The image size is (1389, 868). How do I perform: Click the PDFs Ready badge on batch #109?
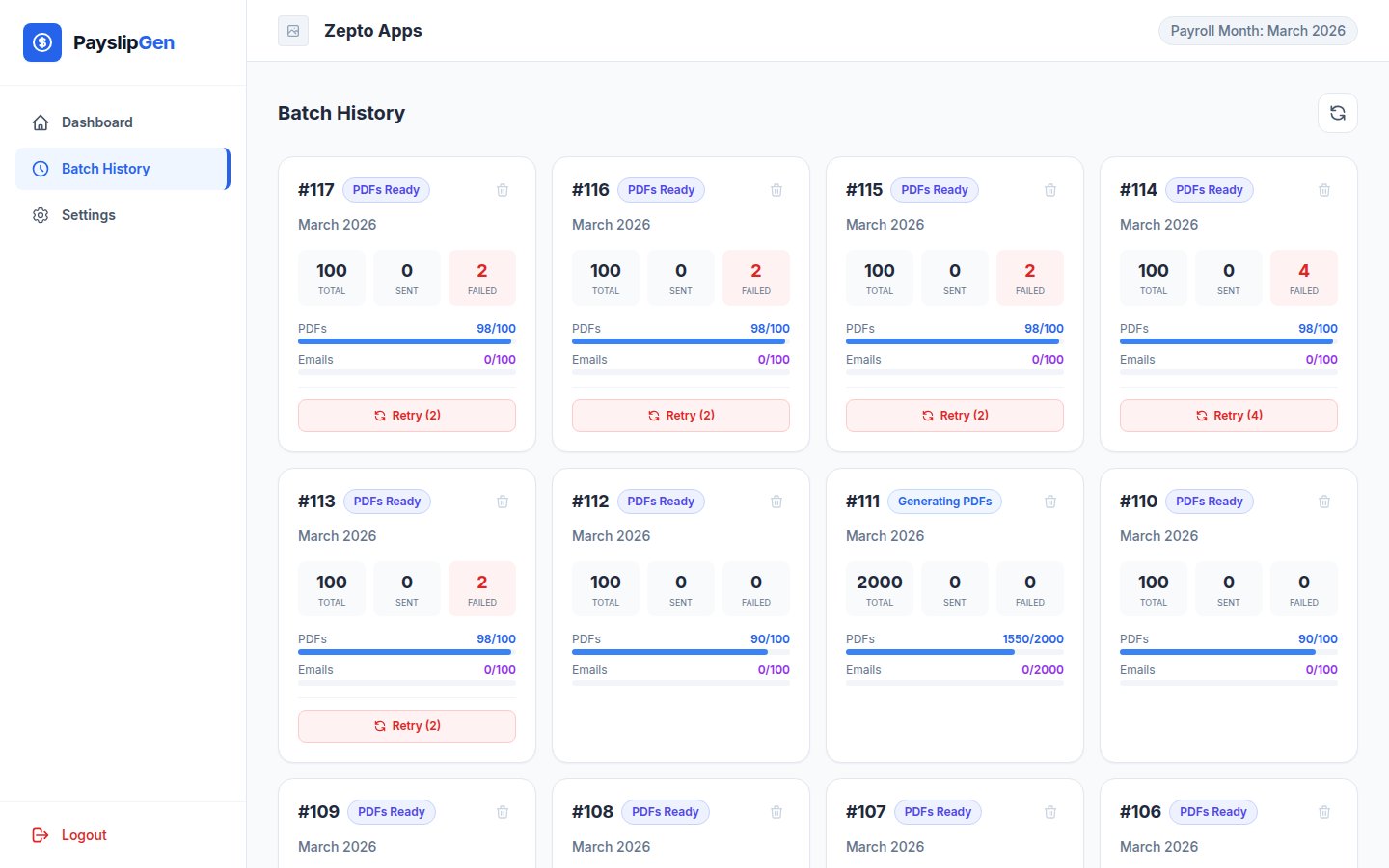[x=392, y=812]
